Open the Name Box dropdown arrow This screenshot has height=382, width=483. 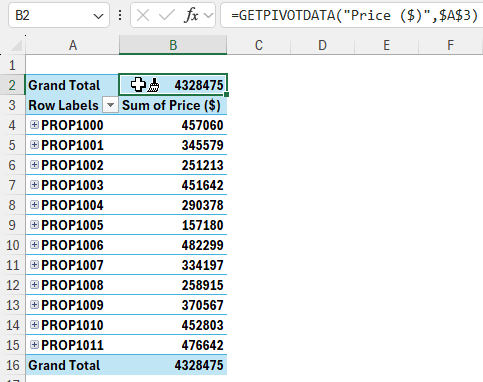click(98, 16)
